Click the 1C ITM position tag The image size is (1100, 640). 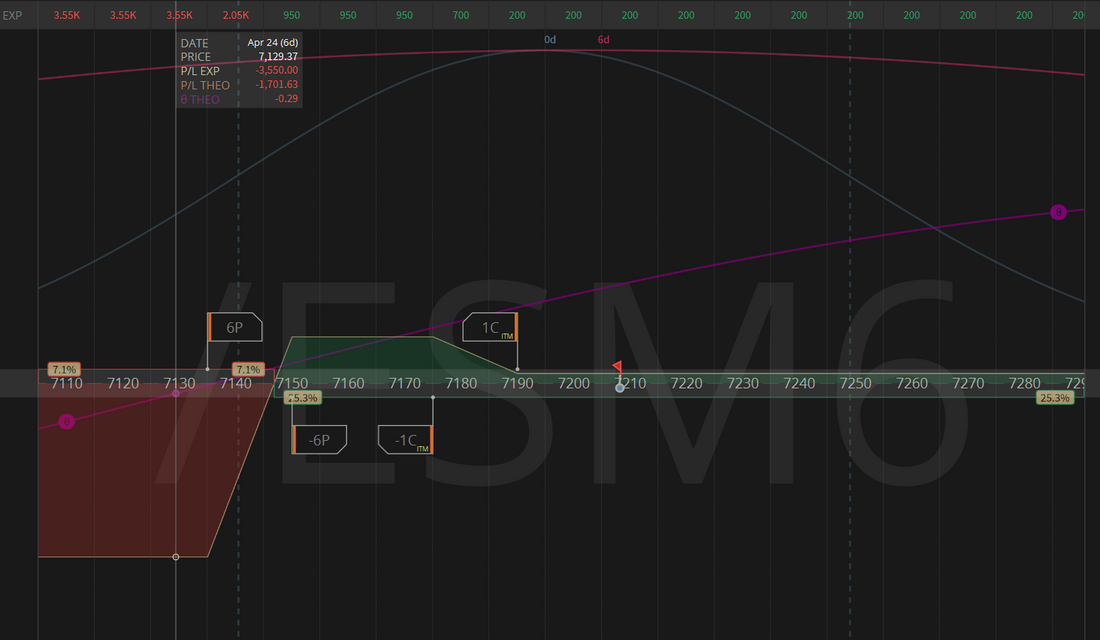[491, 327]
